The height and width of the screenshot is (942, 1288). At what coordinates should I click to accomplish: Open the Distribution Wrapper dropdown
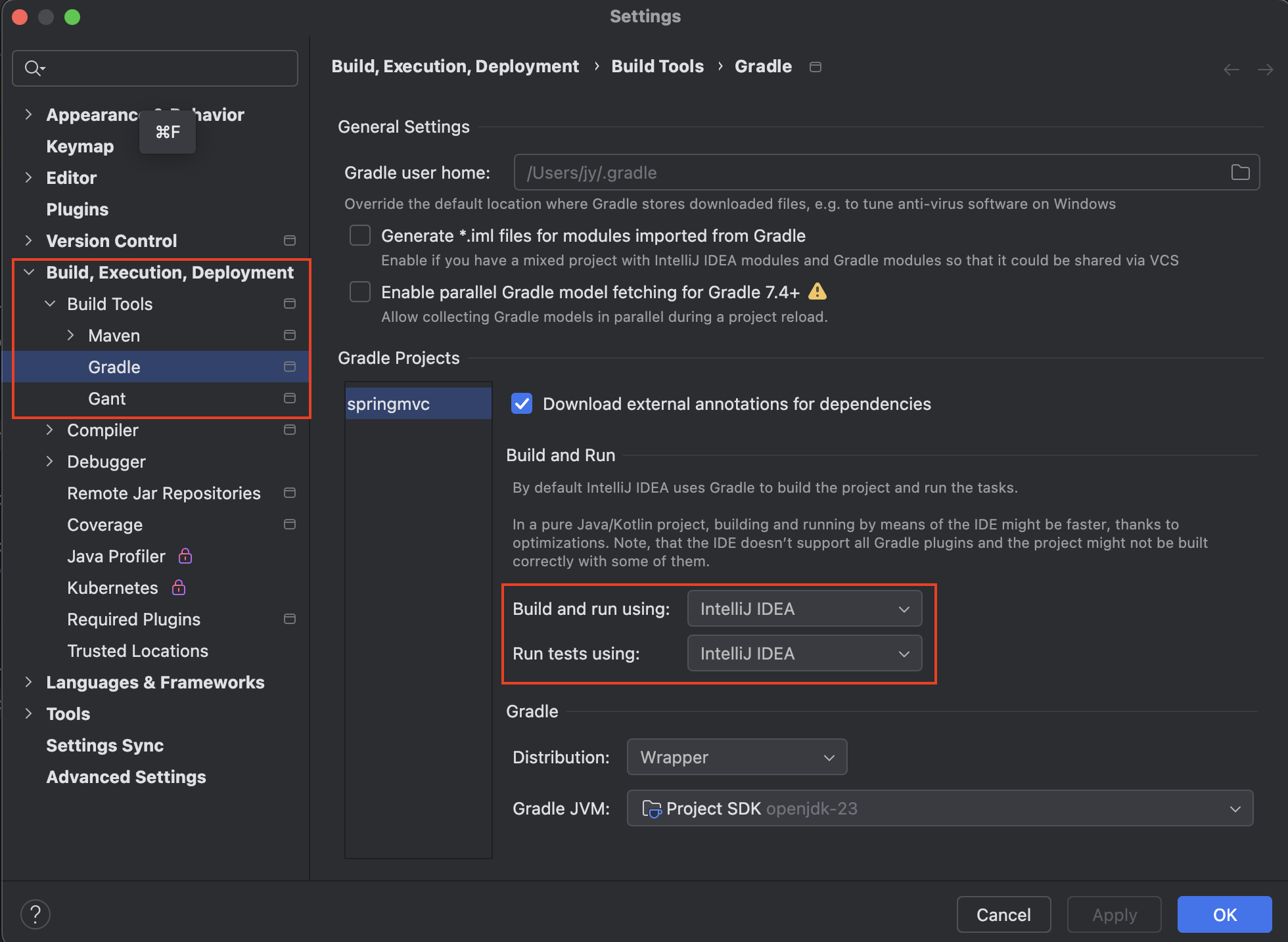[737, 757]
